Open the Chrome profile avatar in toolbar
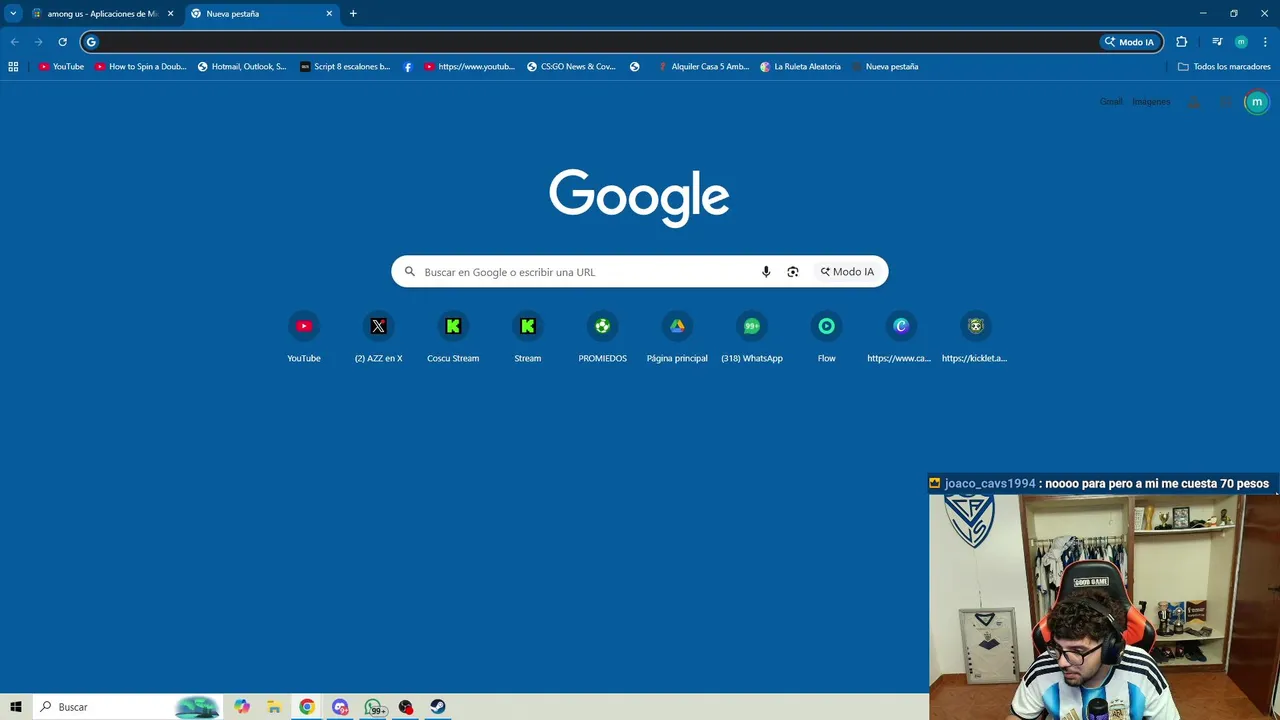Screen dimensions: 1280x720 1241,42
